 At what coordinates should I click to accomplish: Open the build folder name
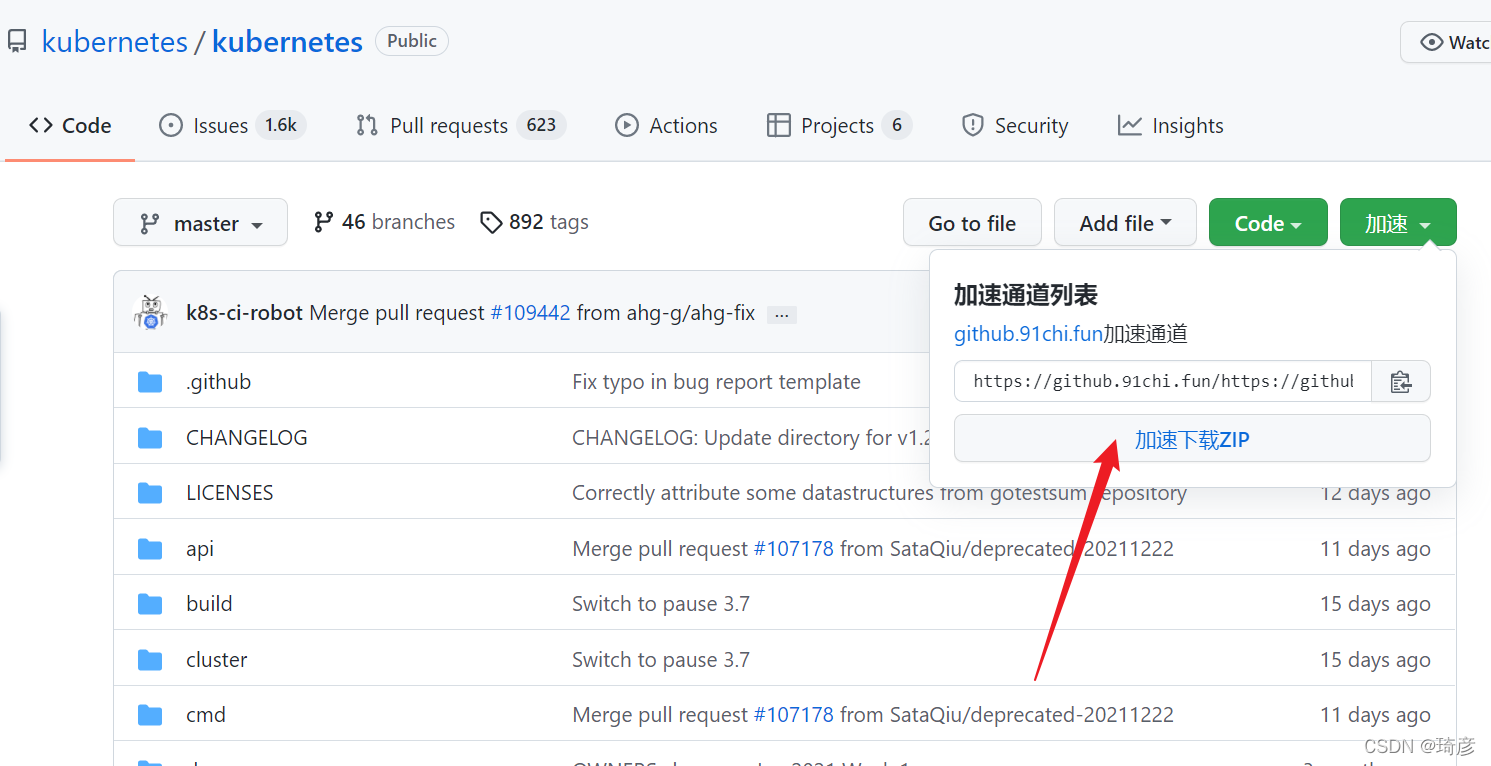209,604
